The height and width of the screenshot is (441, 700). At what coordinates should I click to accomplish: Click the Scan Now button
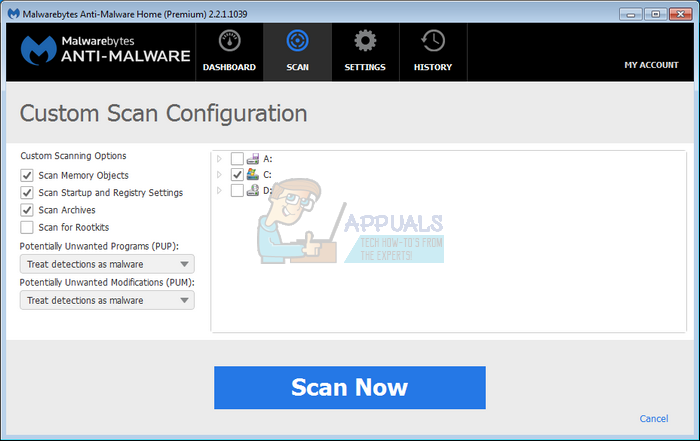click(x=350, y=387)
